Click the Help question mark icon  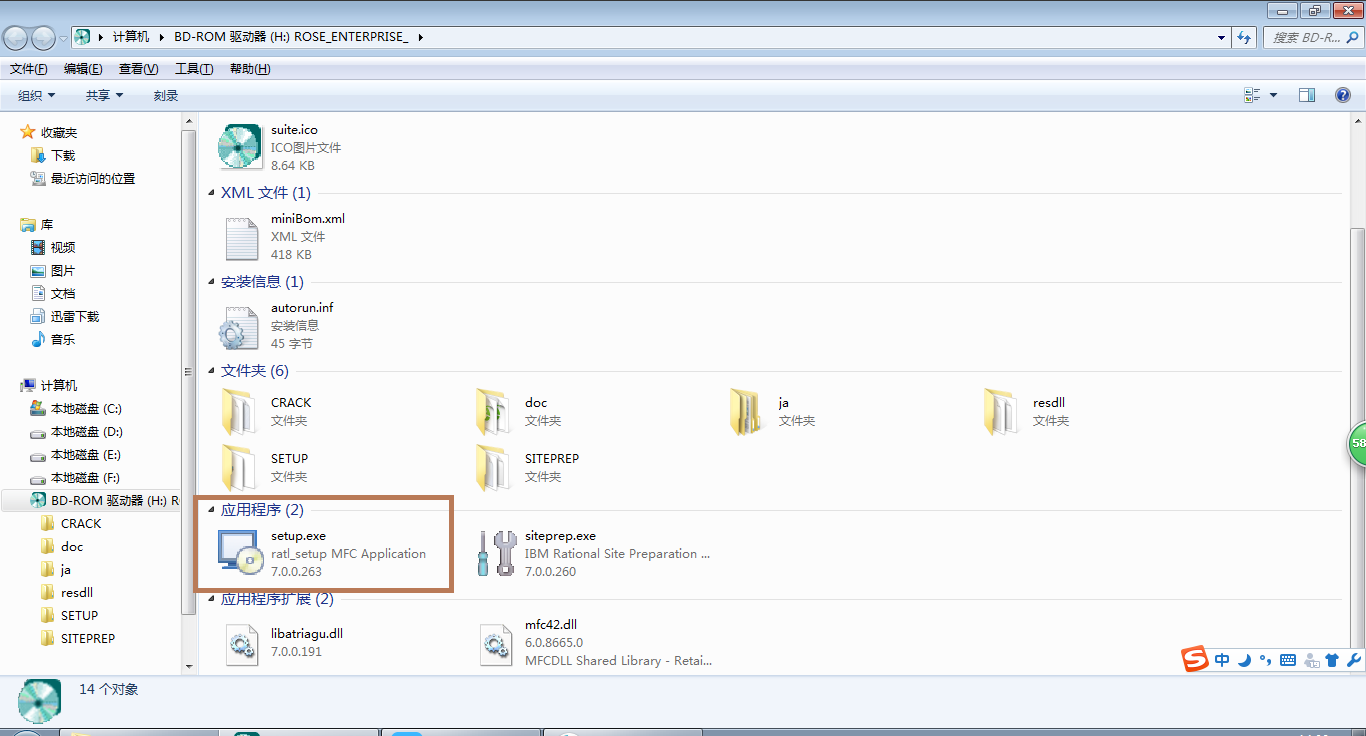pos(1343,95)
